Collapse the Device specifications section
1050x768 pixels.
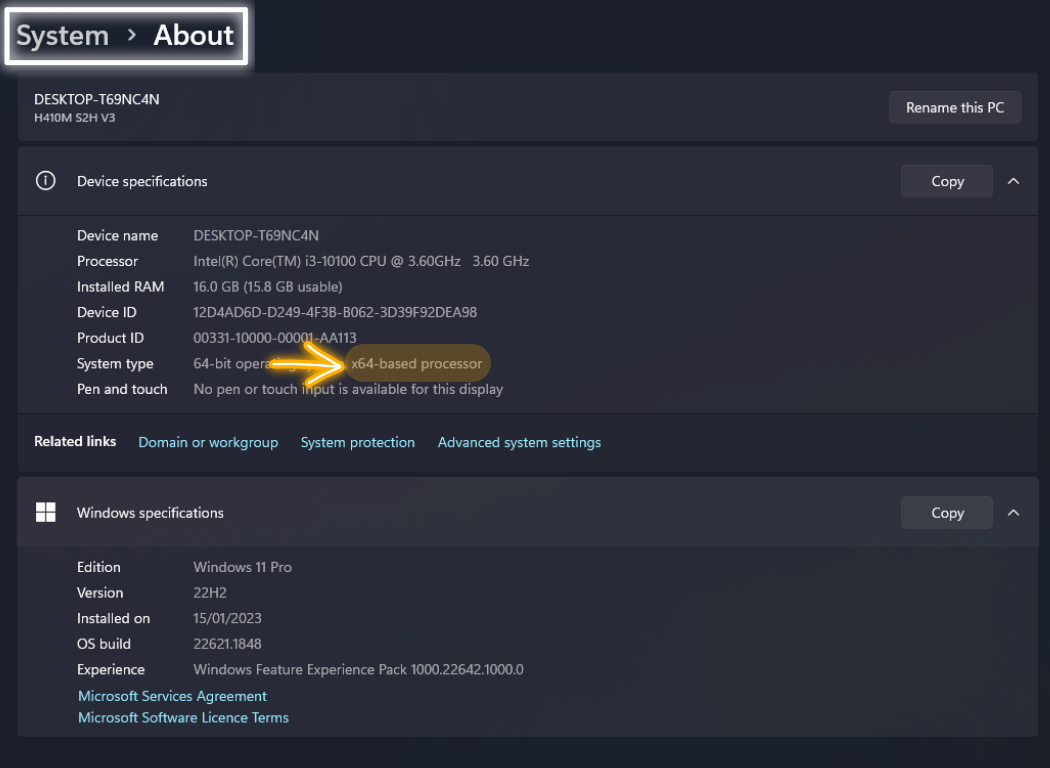pos(1013,181)
